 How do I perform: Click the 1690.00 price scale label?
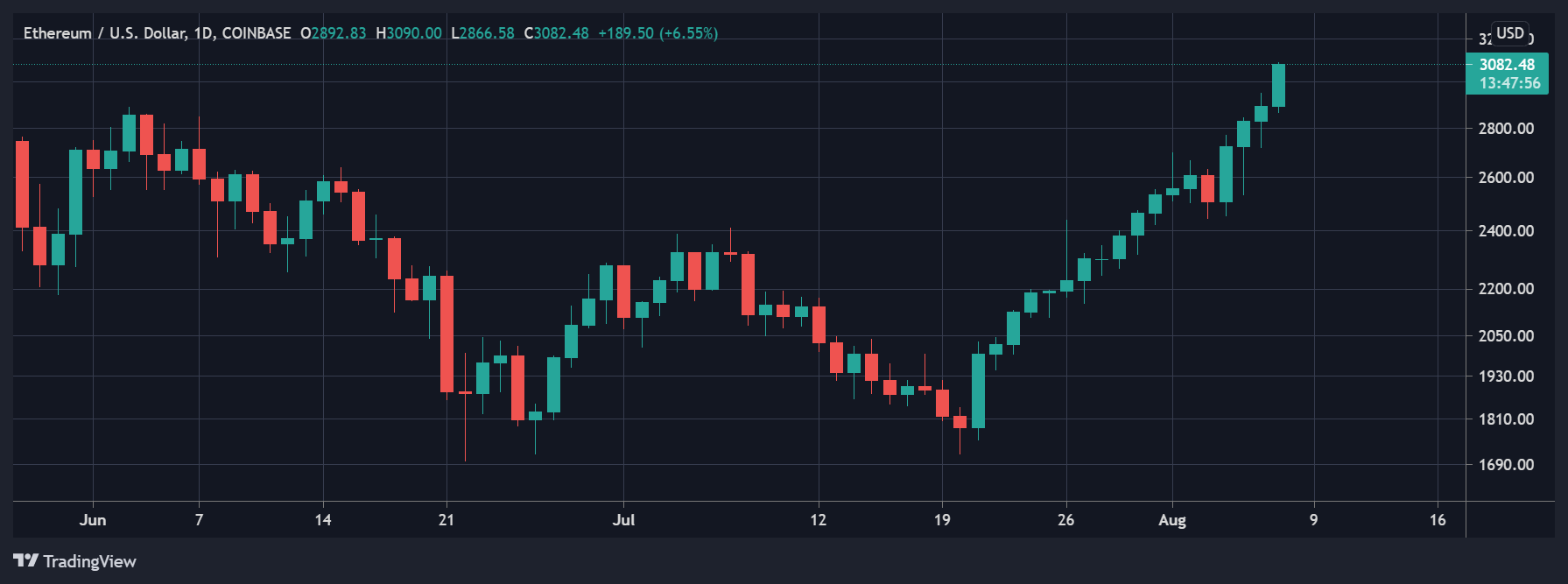1506,465
